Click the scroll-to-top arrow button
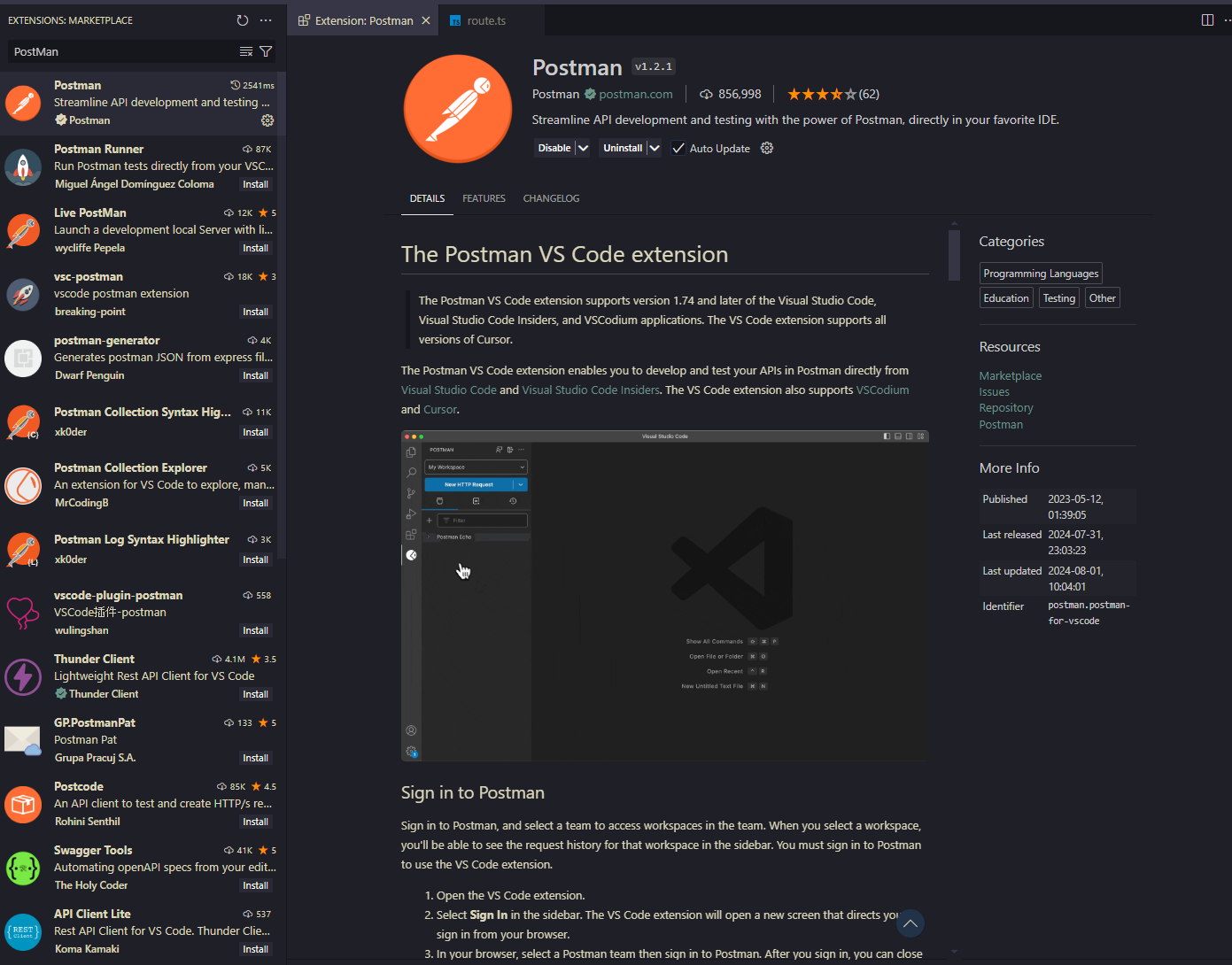 pyautogui.click(x=910, y=923)
